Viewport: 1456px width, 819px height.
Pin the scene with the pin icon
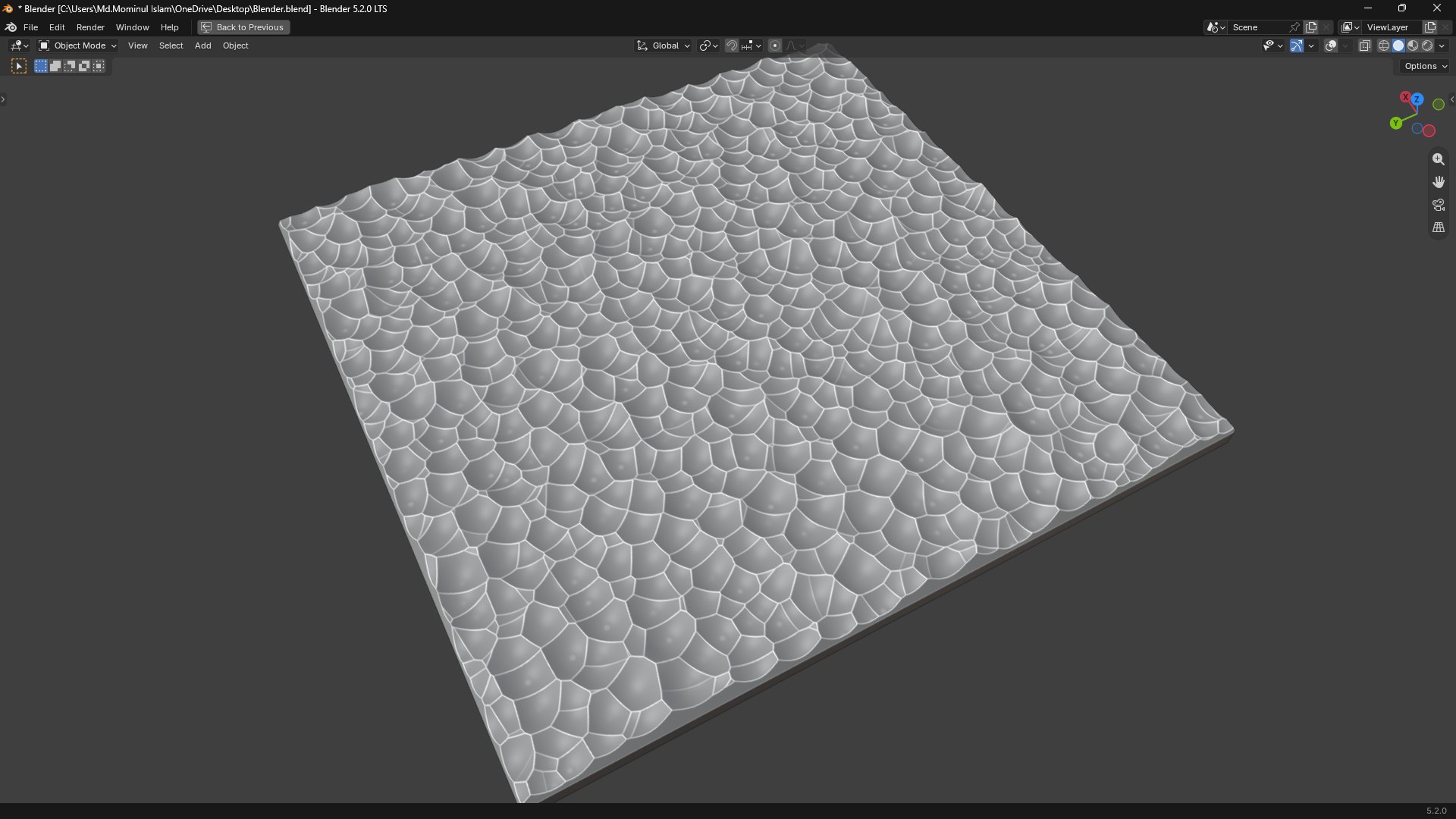(1294, 27)
